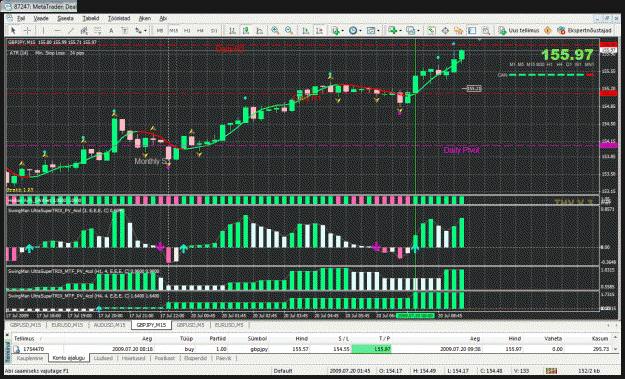The height and width of the screenshot is (379, 625).
Task: Open the Navigator folder icon
Action: (x=458, y=30)
